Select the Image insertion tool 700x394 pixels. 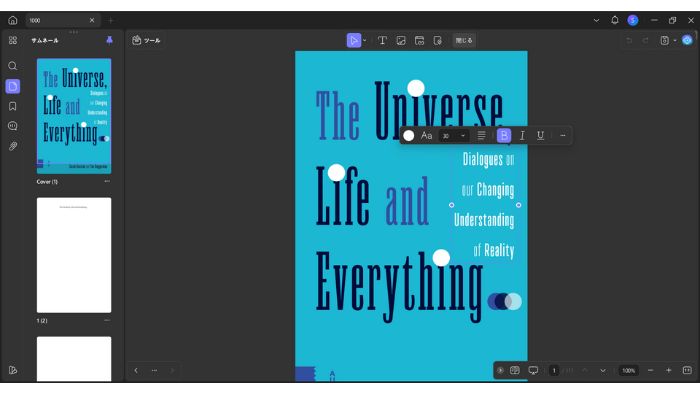[x=401, y=41]
